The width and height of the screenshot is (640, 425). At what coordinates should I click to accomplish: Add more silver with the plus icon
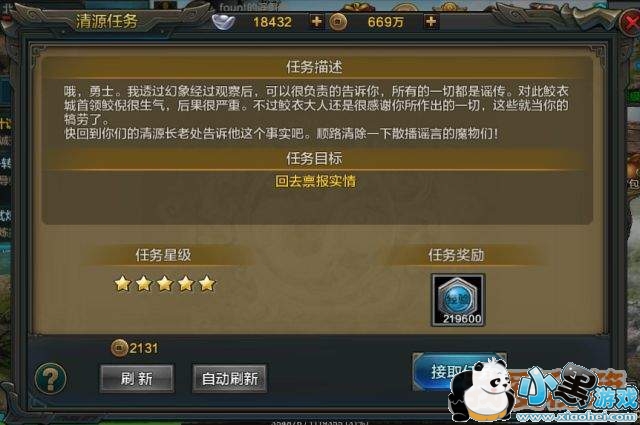pyautogui.click(x=317, y=21)
